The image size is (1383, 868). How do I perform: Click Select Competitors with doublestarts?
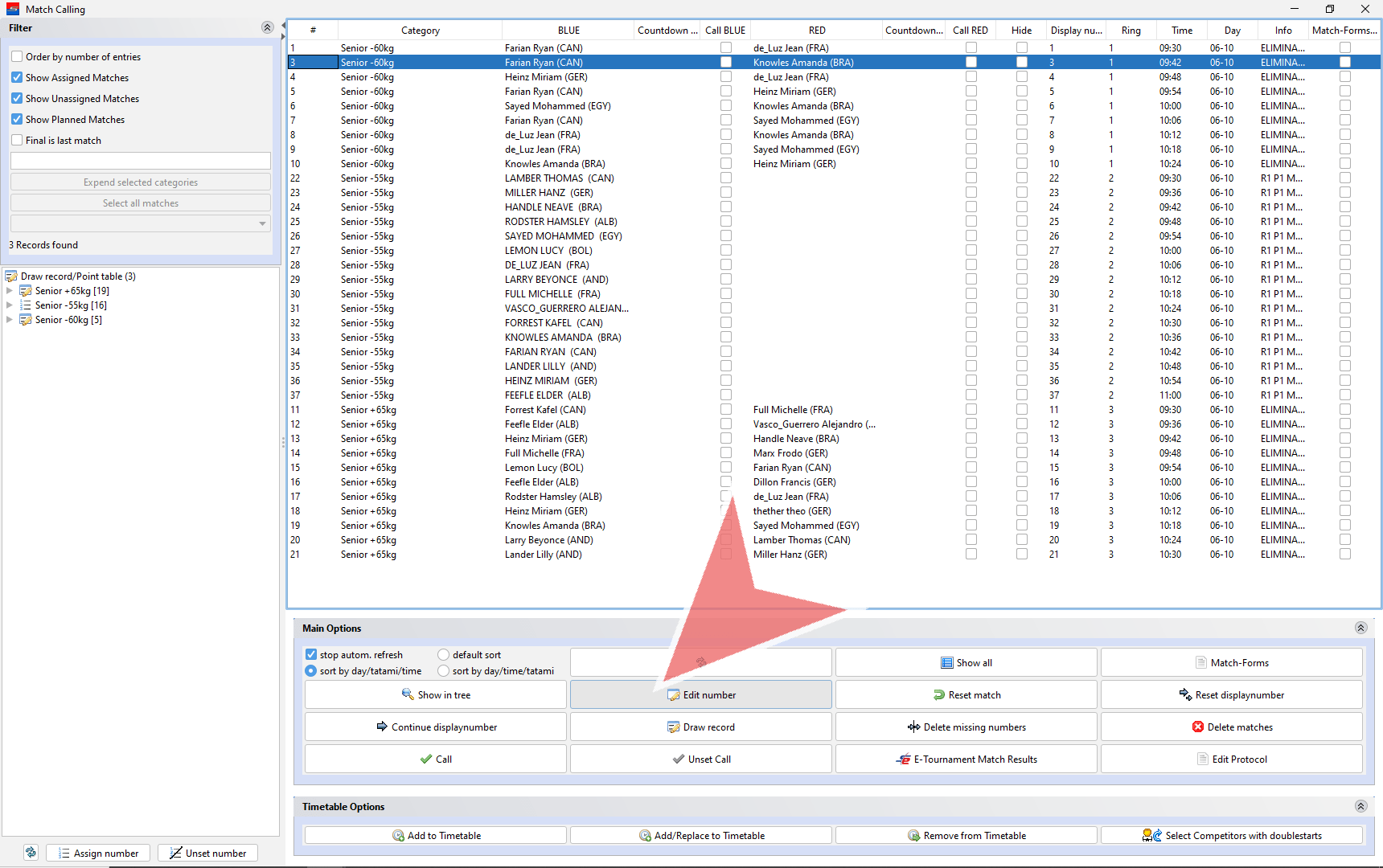tap(1231, 836)
